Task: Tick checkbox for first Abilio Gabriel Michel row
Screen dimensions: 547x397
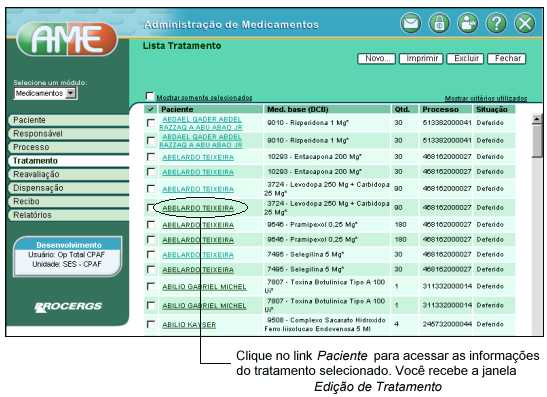Action: tap(151, 286)
